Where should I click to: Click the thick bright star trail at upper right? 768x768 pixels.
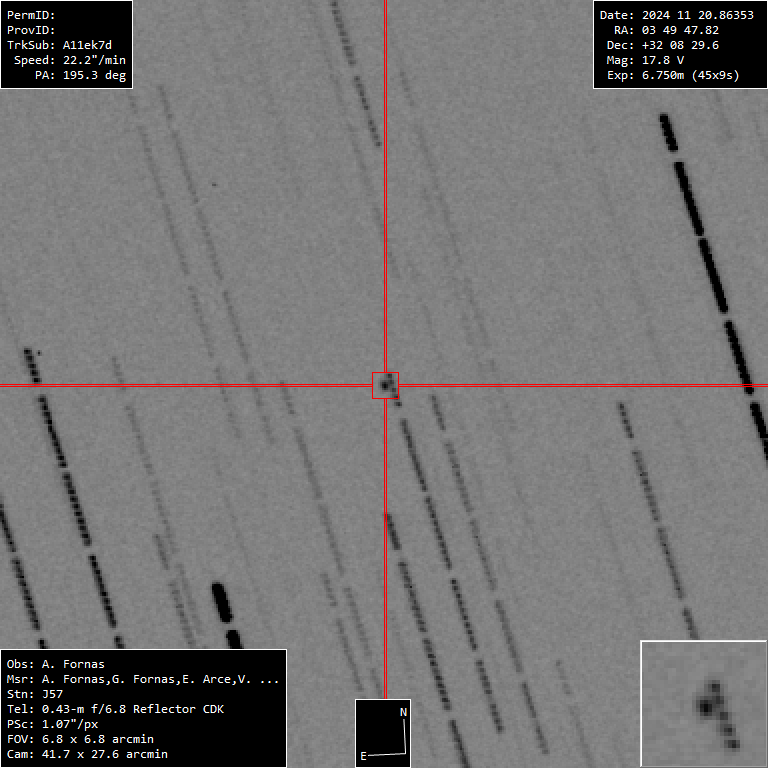click(x=708, y=250)
